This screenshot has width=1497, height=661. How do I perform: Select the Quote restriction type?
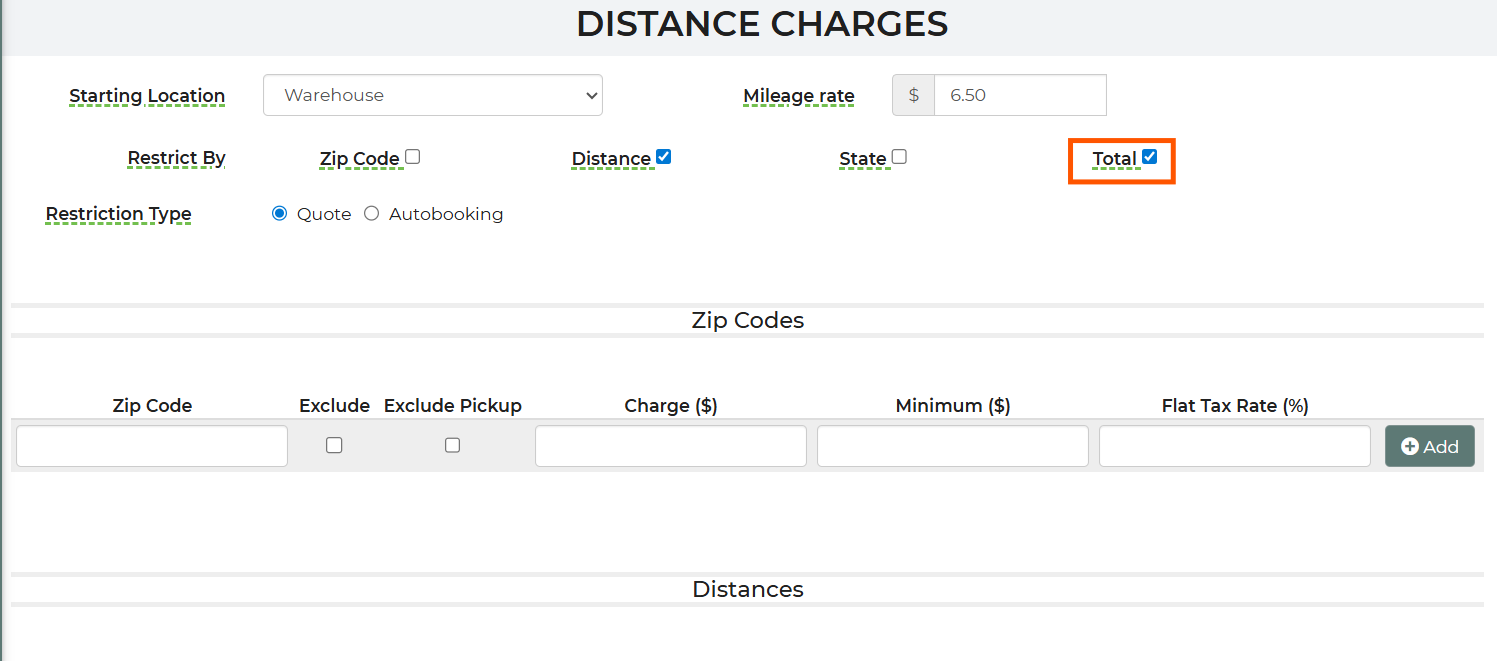(280, 214)
